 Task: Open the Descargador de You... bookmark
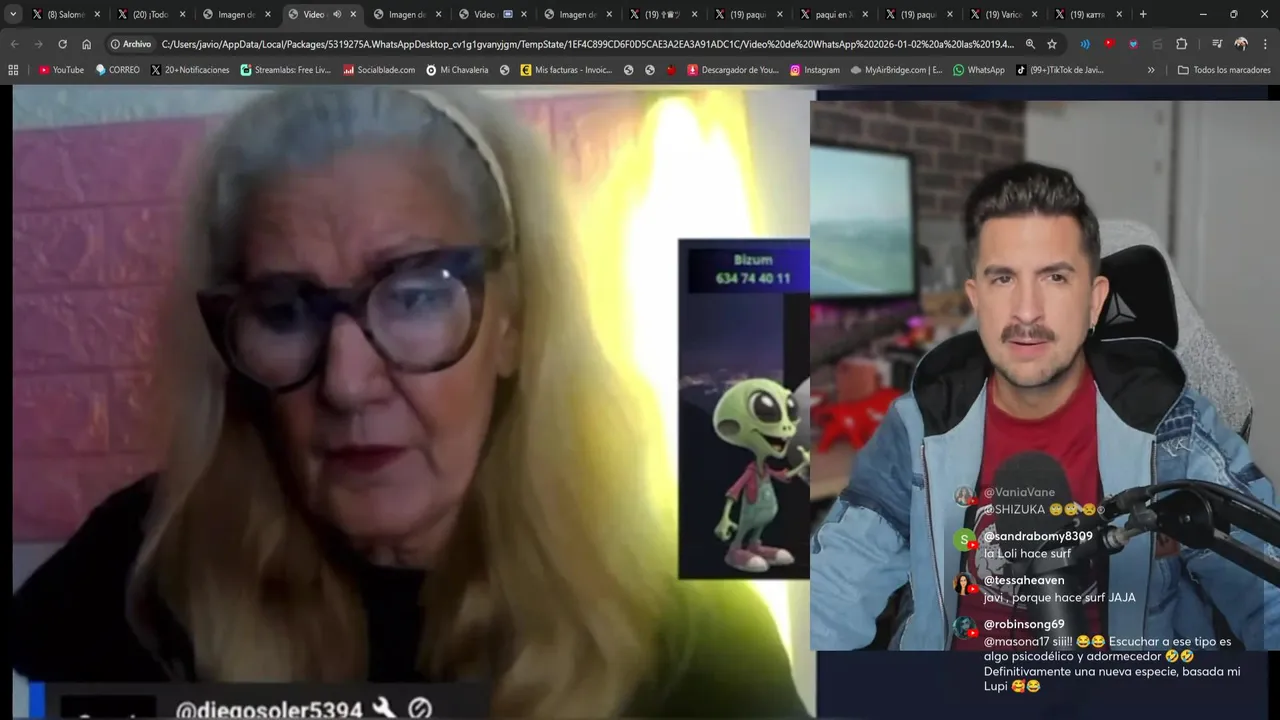[732, 70]
